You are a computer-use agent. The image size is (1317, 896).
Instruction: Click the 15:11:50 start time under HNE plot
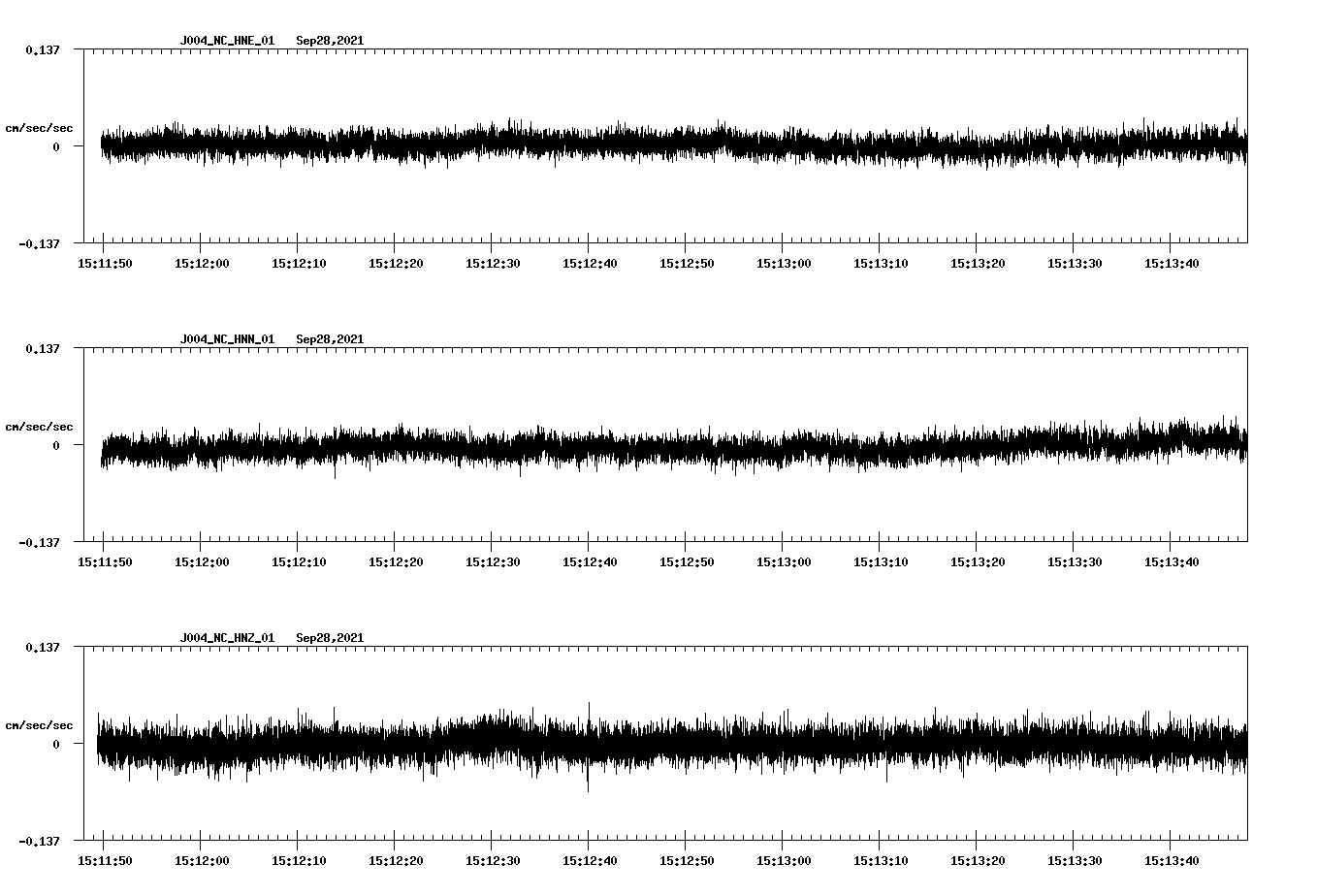pyautogui.click(x=104, y=264)
